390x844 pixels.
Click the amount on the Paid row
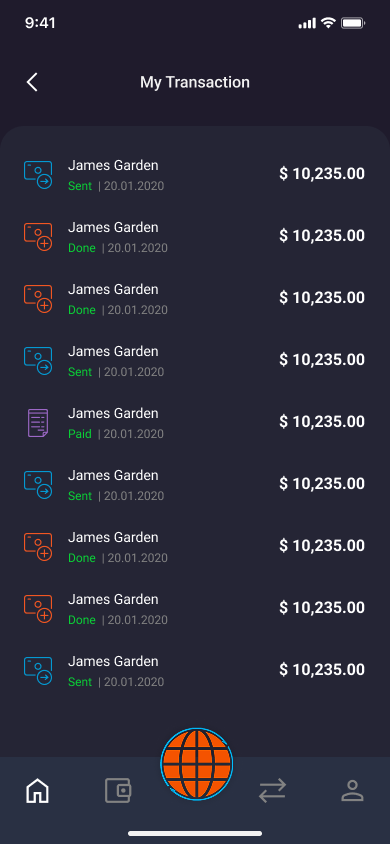click(322, 421)
